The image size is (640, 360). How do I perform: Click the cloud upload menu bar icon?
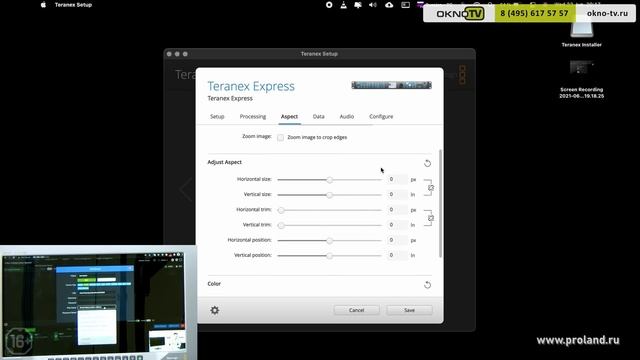[389, 5]
